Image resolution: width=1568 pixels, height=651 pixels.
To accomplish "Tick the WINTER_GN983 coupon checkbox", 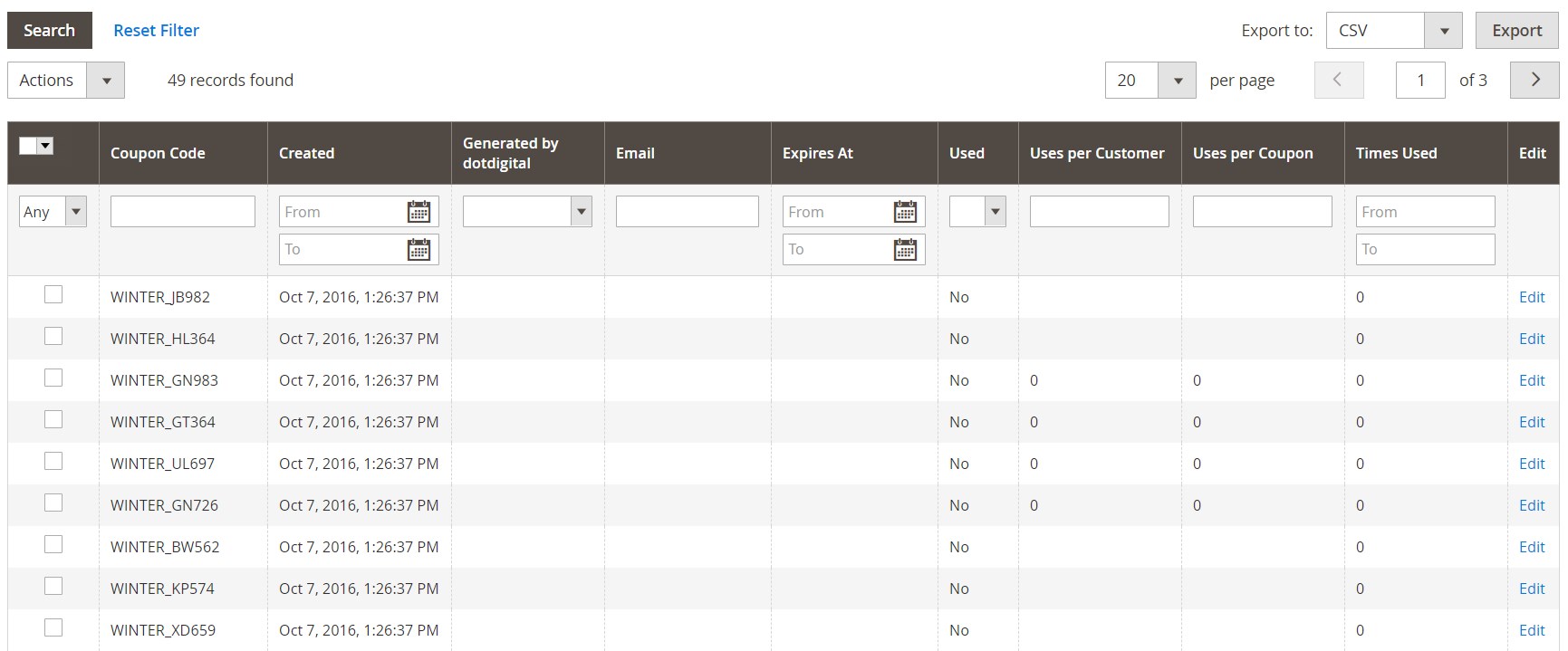I will click(53, 378).
